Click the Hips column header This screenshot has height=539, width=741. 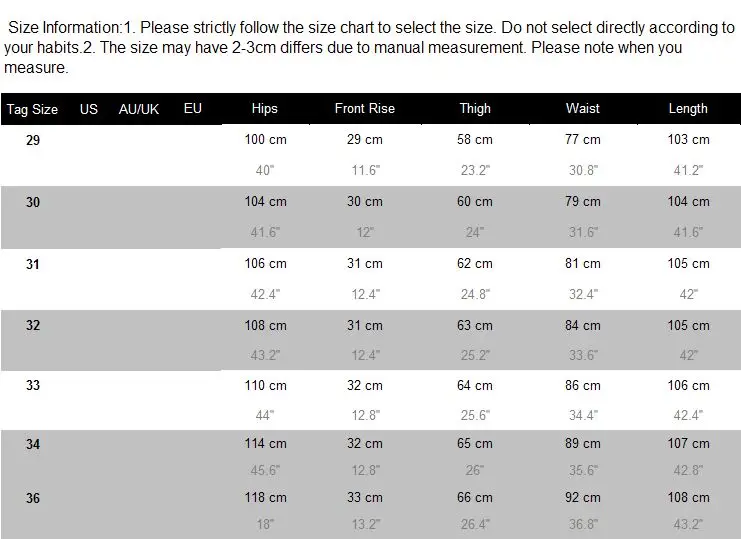click(x=265, y=109)
